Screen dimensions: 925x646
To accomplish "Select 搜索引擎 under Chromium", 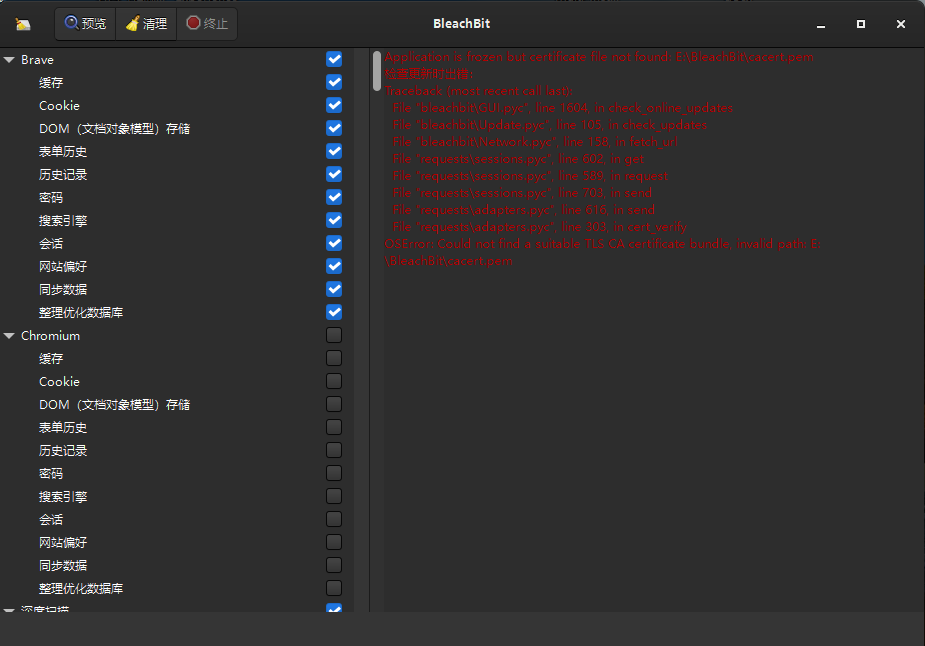I will click(63, 497).
